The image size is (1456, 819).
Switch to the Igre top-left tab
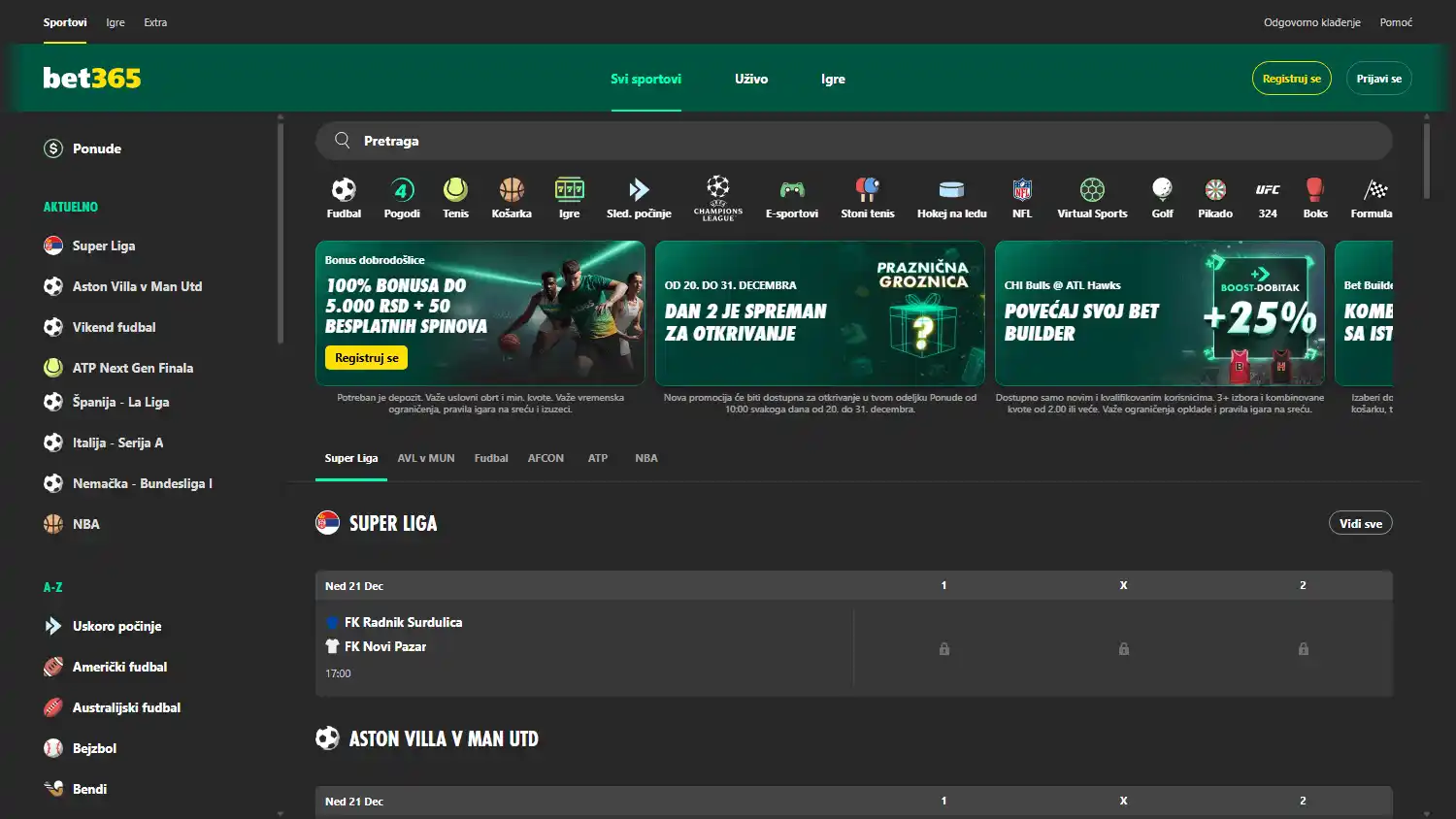point(116,22)
